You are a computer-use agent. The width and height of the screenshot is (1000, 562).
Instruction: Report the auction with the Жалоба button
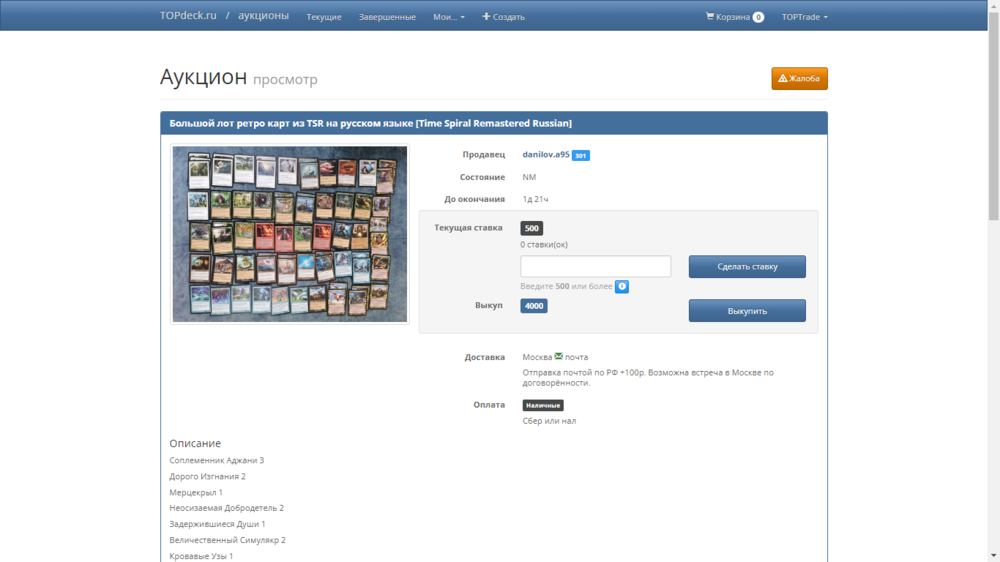coord(799,78)
